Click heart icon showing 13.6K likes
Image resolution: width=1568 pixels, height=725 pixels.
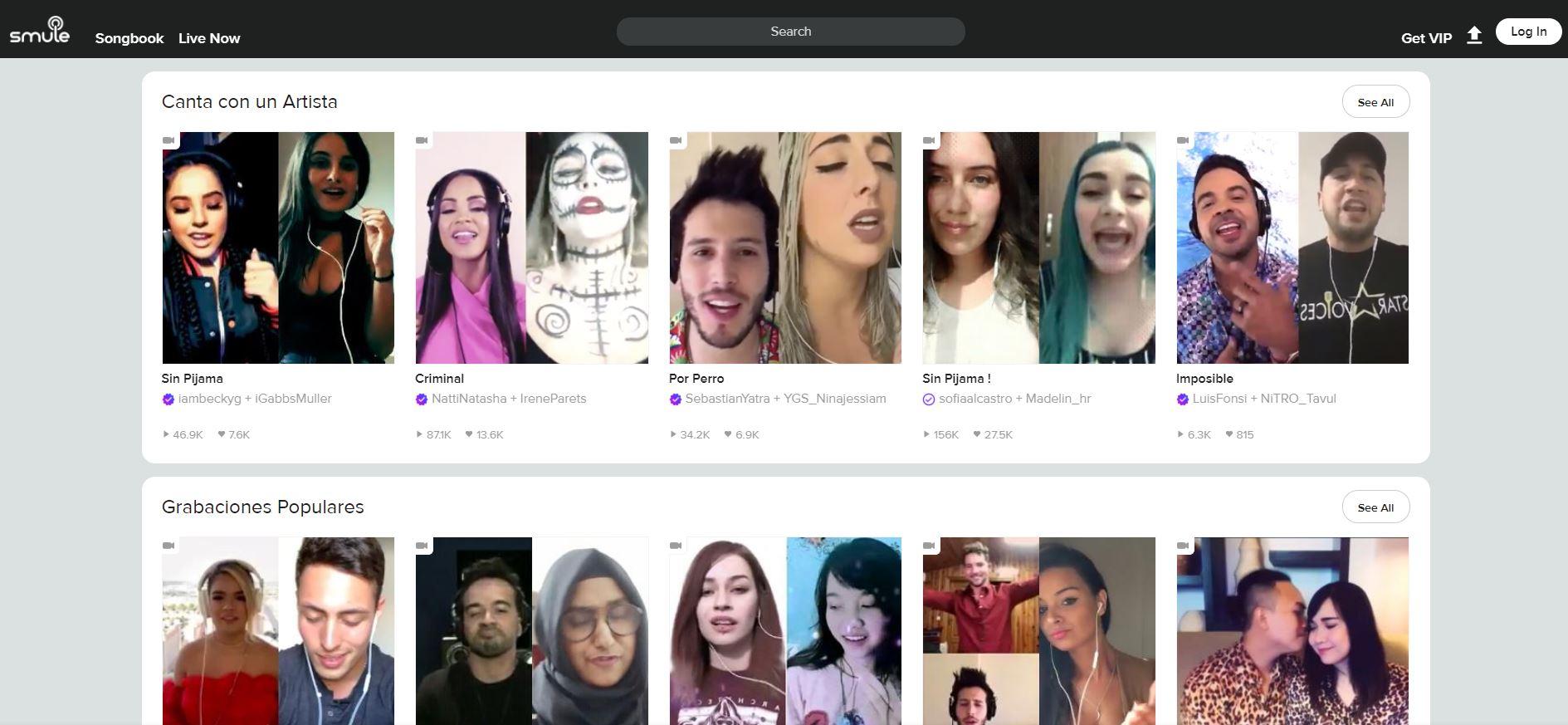[x=469, y=434]
